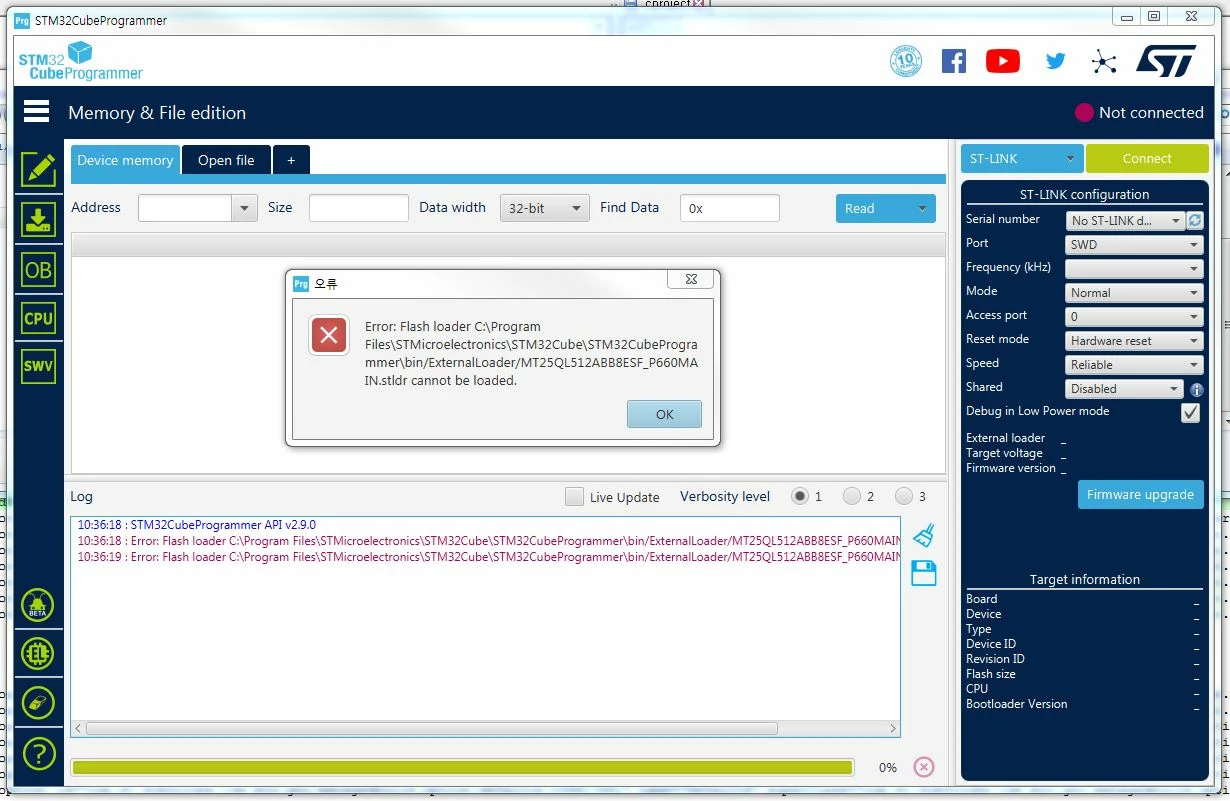Open the Speed Reliable dropdown
Image resolution: width=1230 pixels, height=801 pixels.
tap(1134, 365)
